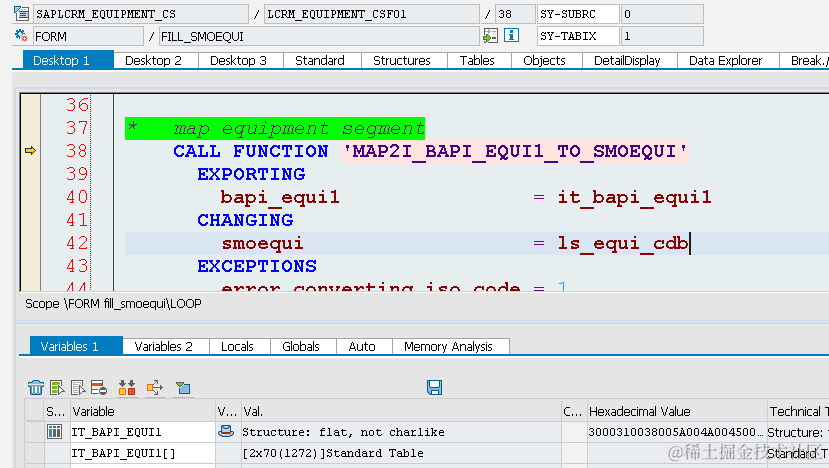Click the trash icon to delete variables
The width and height of the screenshot is (829, 468).
(35, 388)
